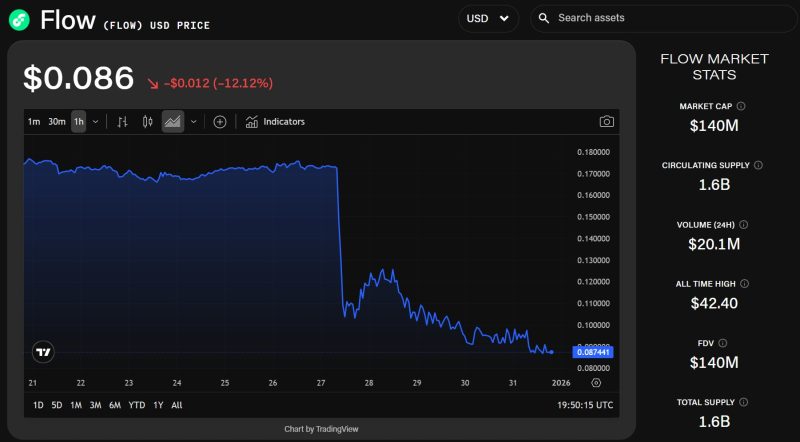Viewport: 800px width, 442px height.
Task: Select the bars chart style icon
Action: (123, 122)
